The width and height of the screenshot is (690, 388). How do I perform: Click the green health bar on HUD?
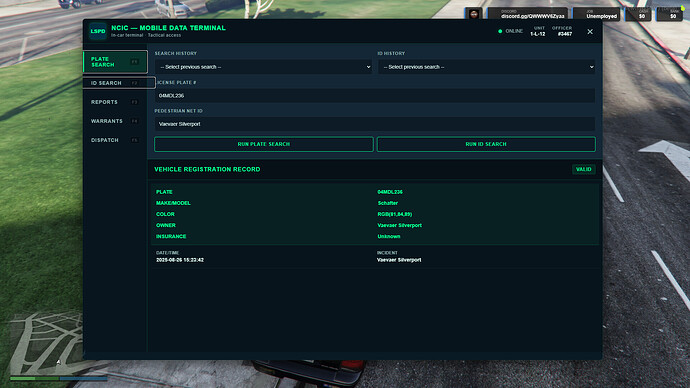[x=35, y=378]
